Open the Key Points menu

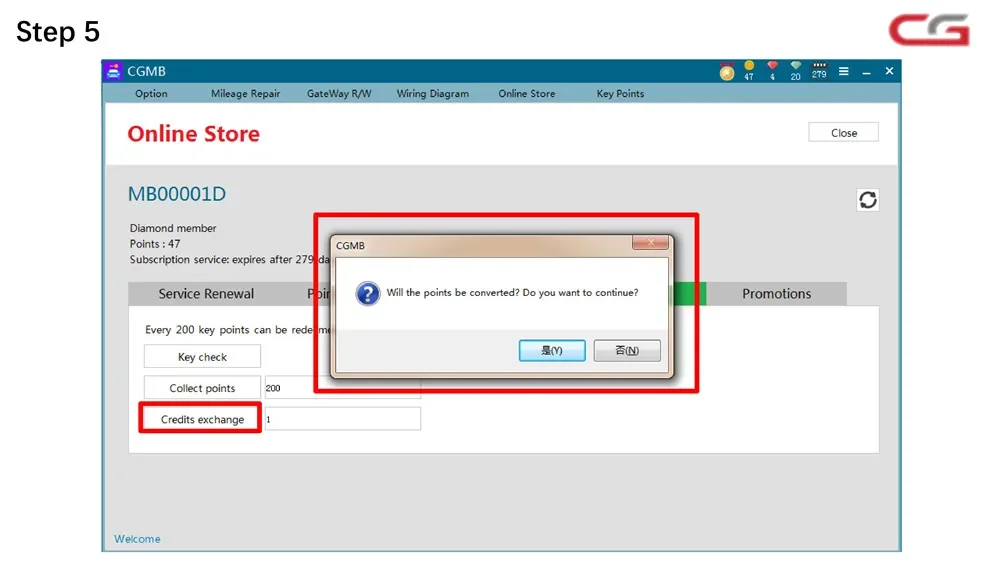coord(620,94)
